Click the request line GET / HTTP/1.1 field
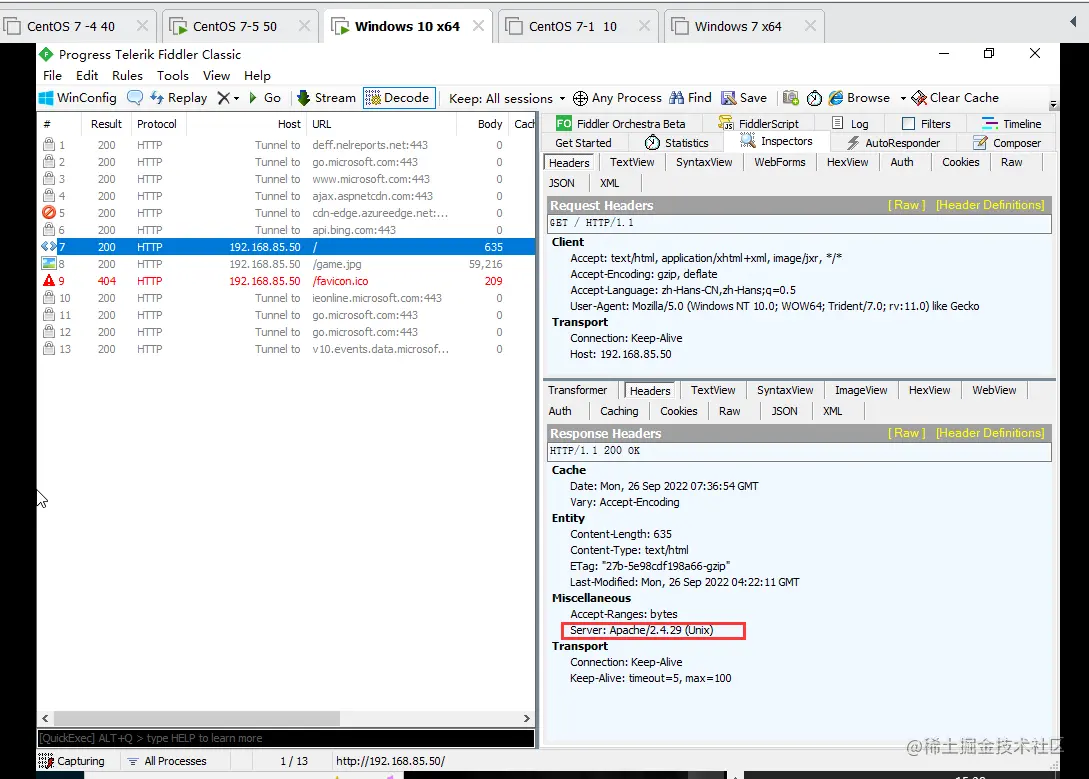Viewport: 1089px width, 779px height. (799, 223)
